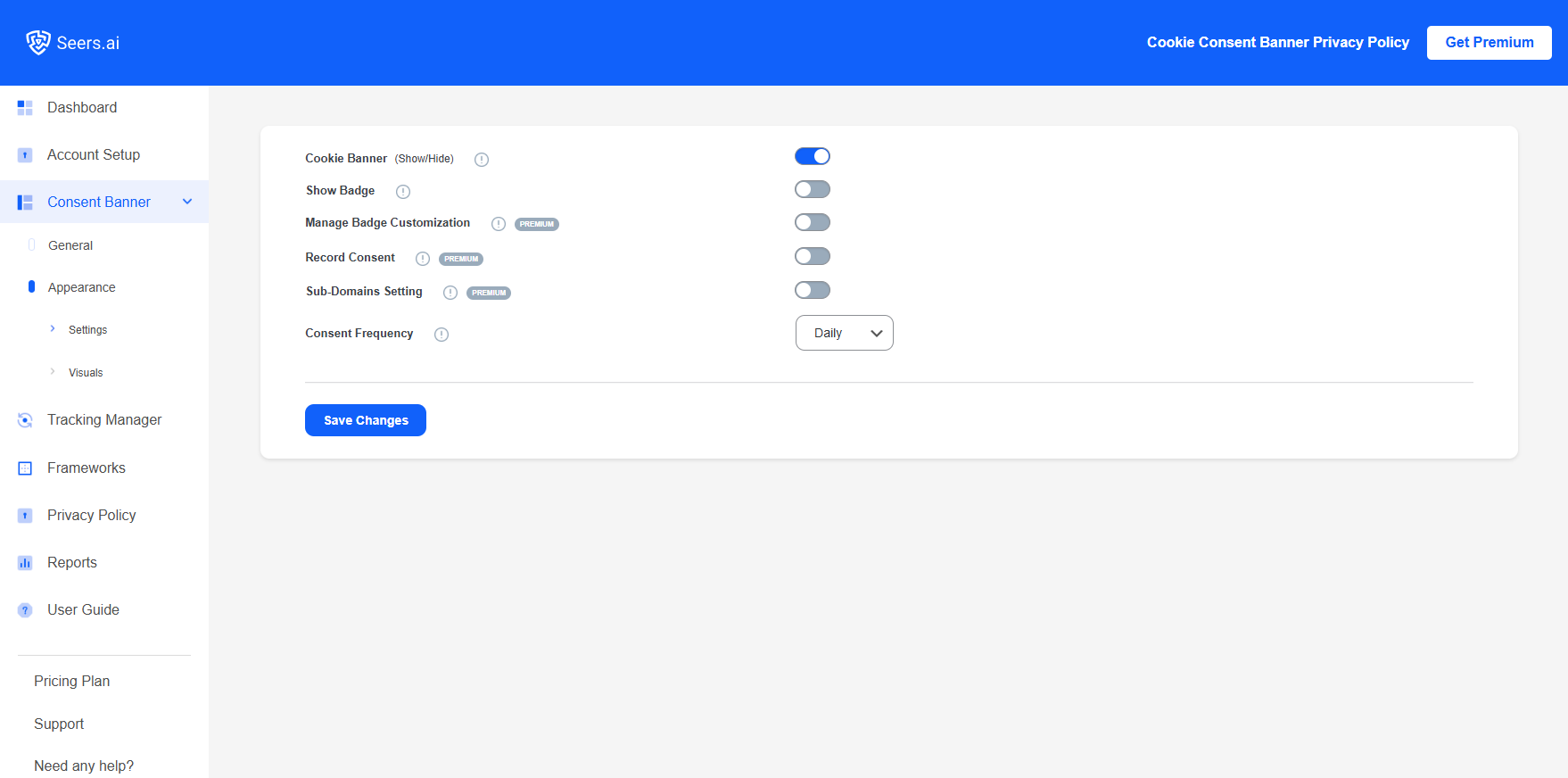Image resolution: width=1568 pixels, height=778 pixels.
Task: Enable the Show Badge toggle
Action: tap(813, 189)
